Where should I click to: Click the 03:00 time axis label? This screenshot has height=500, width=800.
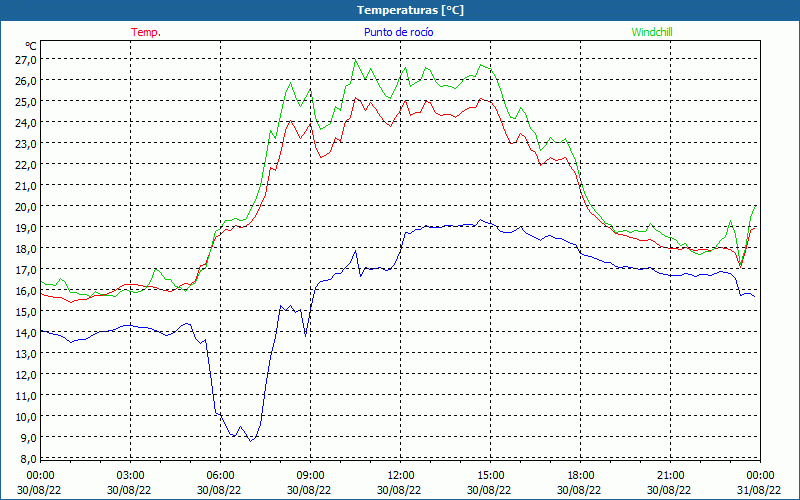(130, 476)
